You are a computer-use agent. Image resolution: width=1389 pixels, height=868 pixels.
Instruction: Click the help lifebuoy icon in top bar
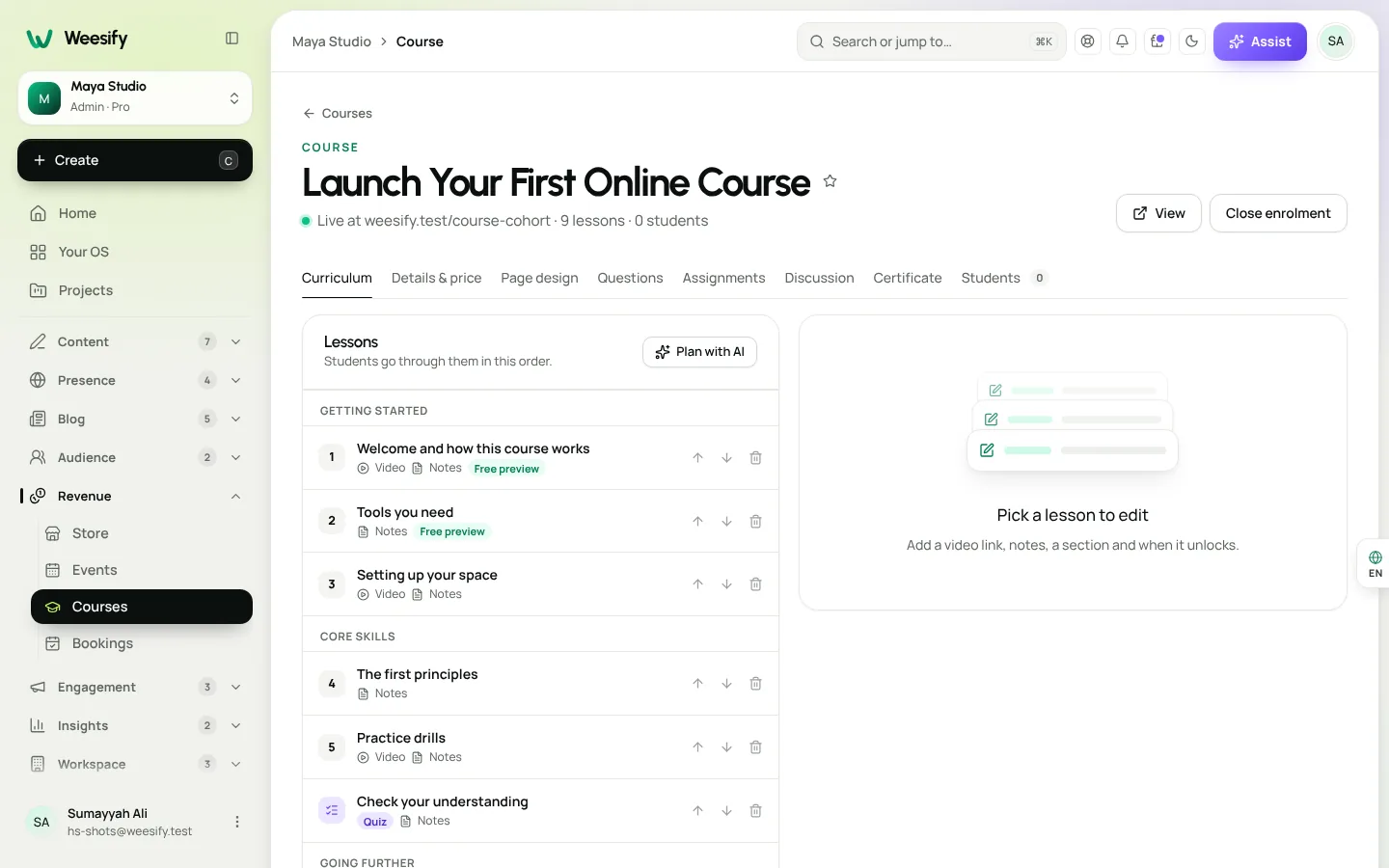pyautogui.click(x=1088, y=41)
